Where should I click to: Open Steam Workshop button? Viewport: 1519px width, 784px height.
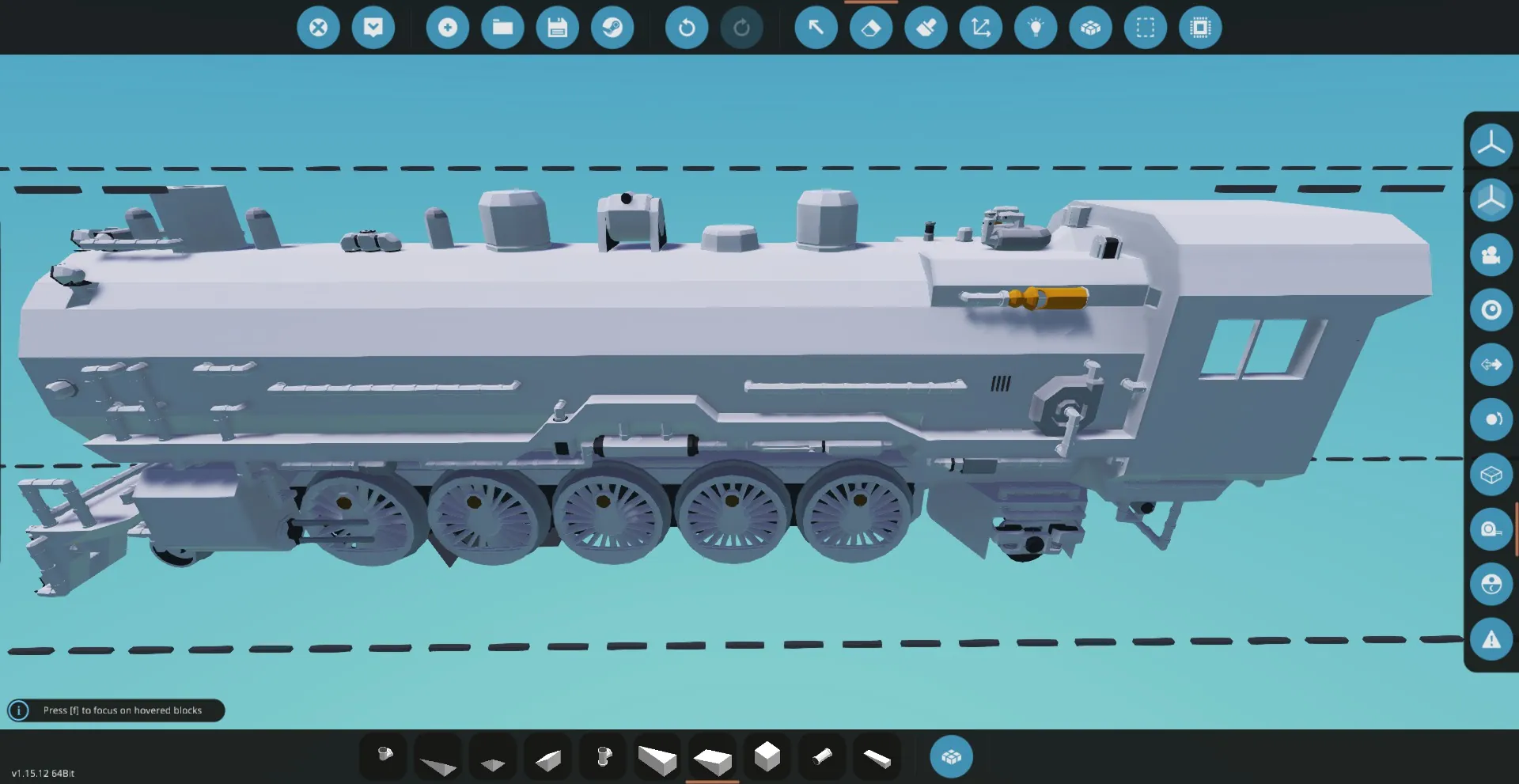click(612, 28)
